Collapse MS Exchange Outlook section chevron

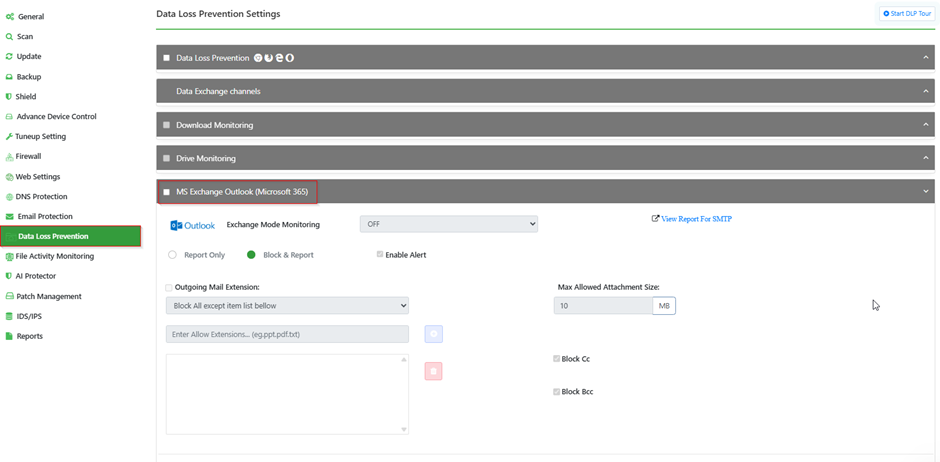(x=926, y=192)
